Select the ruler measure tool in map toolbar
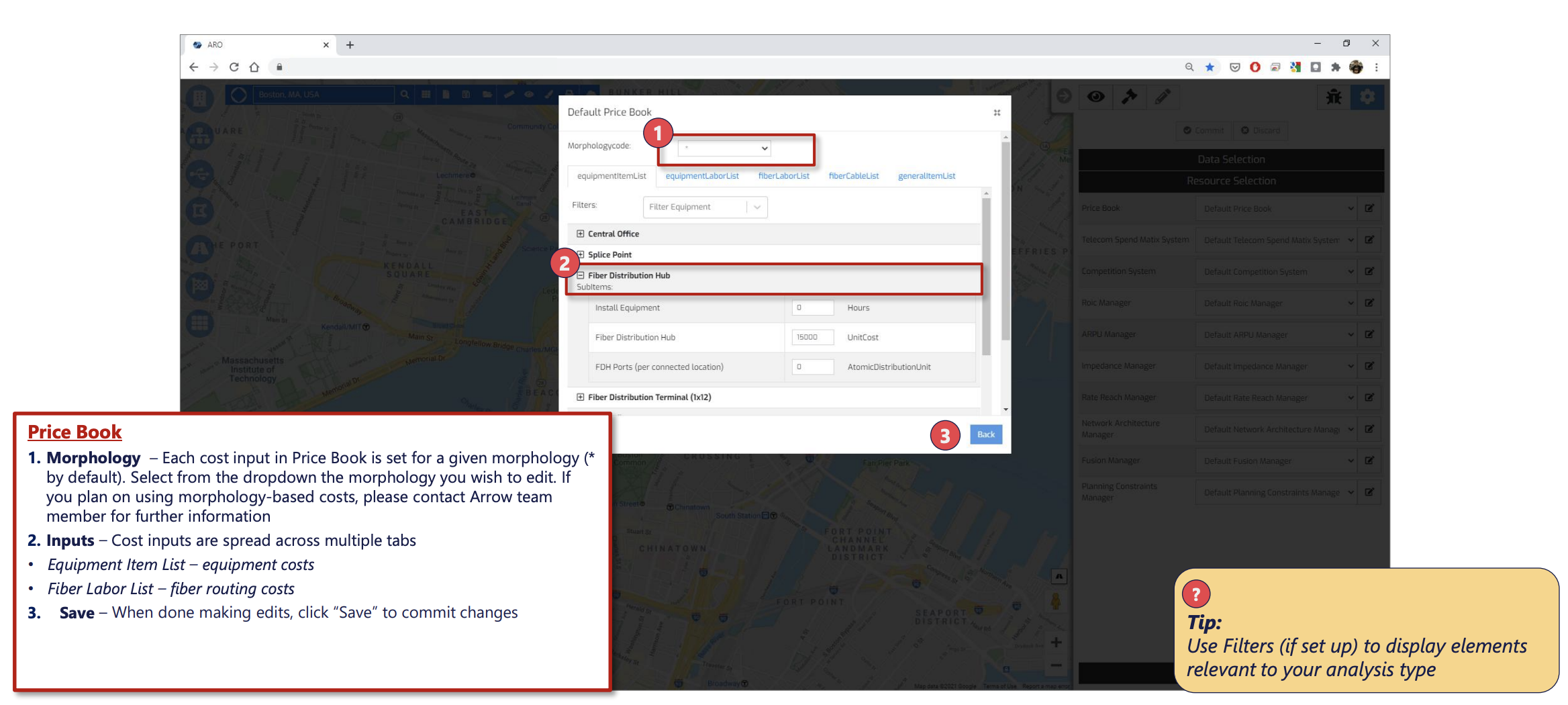 [x=508, y=95]
